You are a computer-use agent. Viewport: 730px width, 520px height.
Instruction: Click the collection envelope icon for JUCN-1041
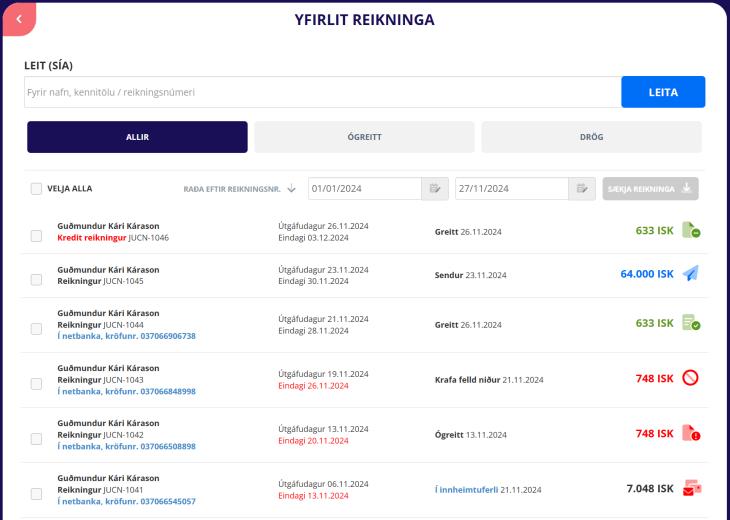click(x=690, y=488)
